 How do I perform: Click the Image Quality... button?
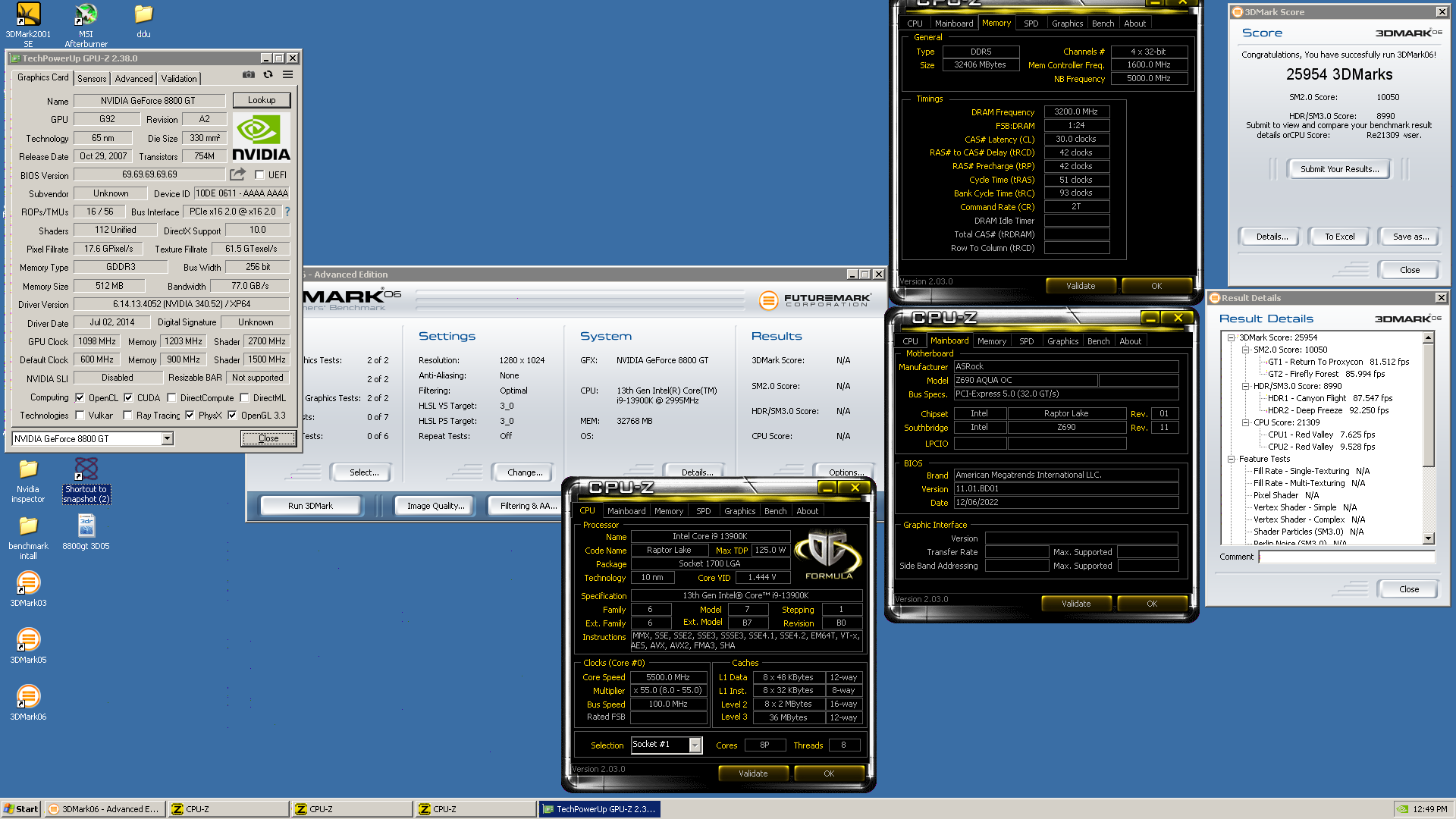[435, 506]
